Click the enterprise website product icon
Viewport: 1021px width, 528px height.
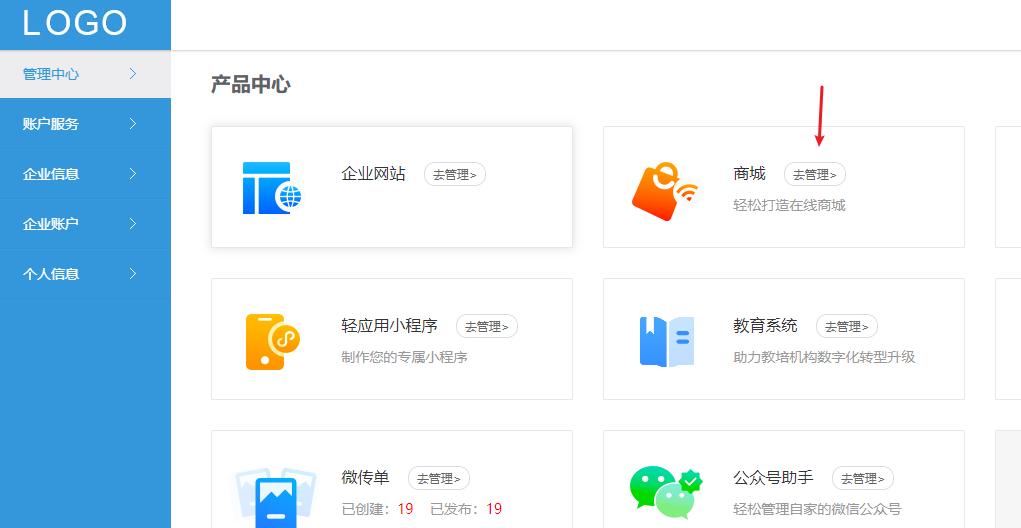[272, 188]
